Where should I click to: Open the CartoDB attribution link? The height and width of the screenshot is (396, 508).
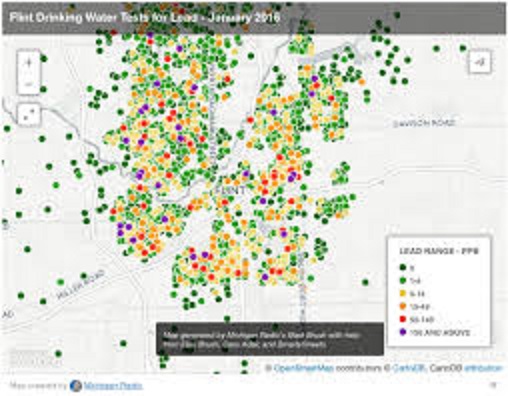coord(483,368)
